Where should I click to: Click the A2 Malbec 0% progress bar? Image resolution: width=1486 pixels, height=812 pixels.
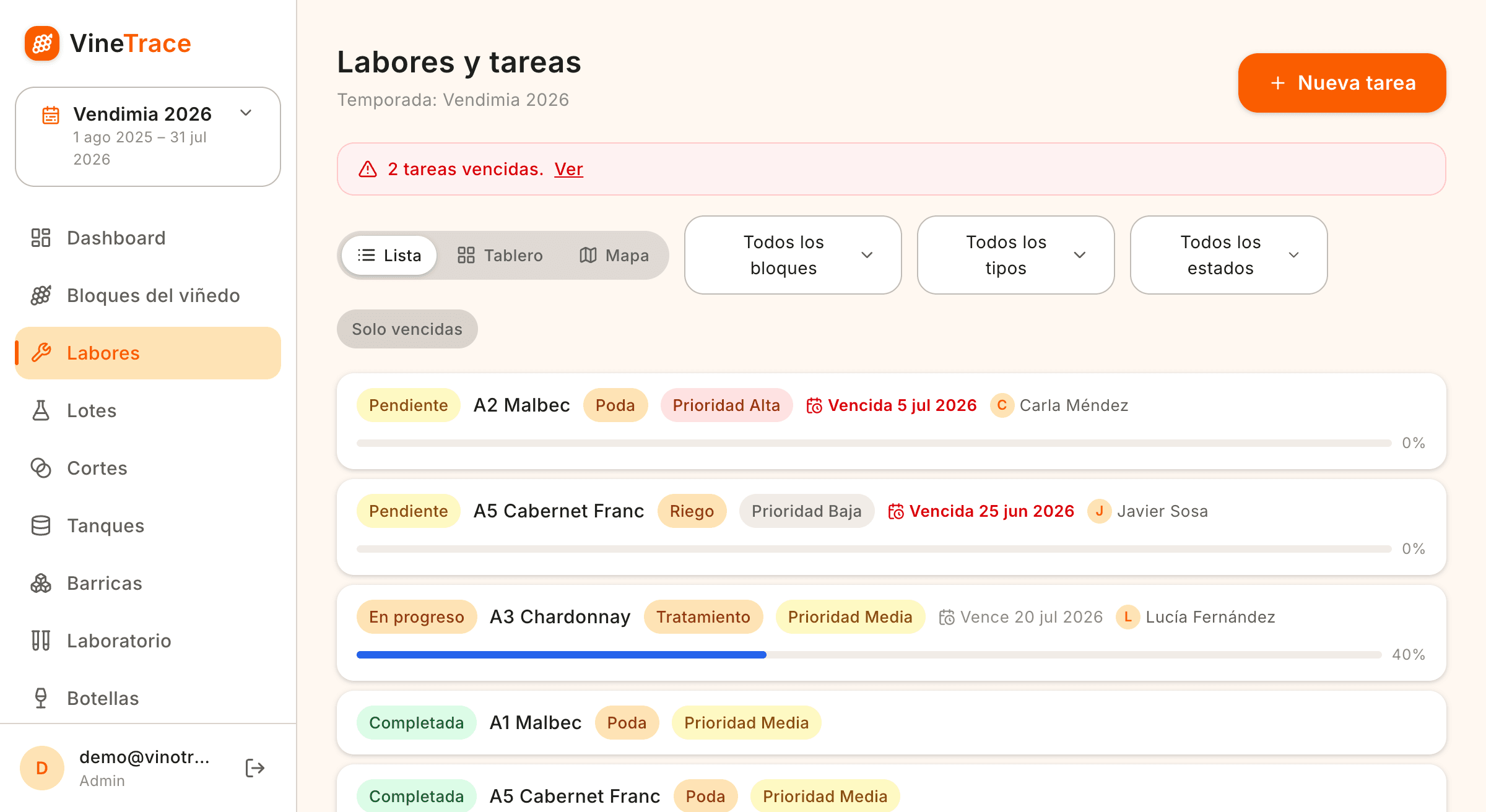click(874, 443)
